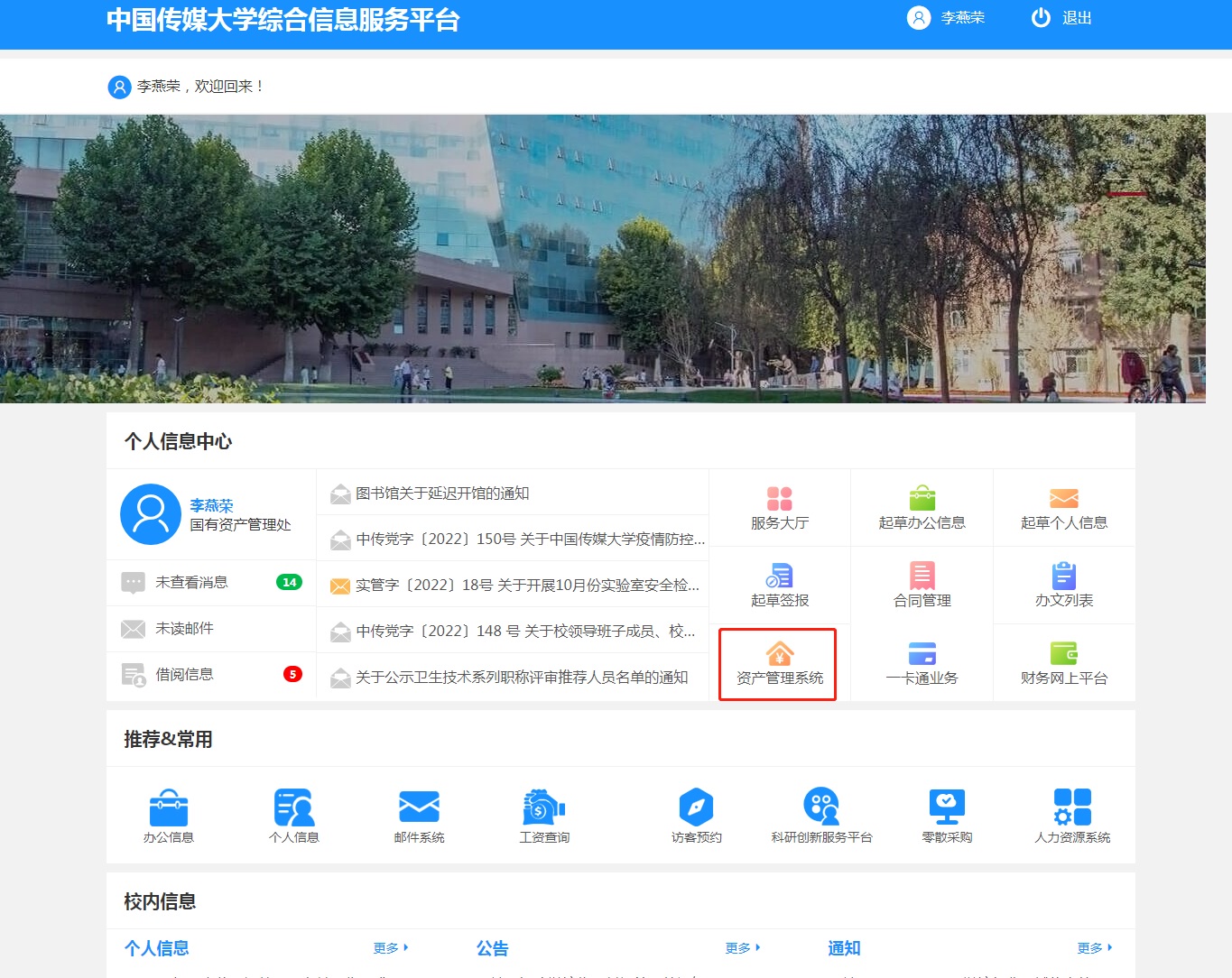This screenshot has height=978, width=1232.
Task: Open the 办文列表 icon
Action: coord(1063,585)
